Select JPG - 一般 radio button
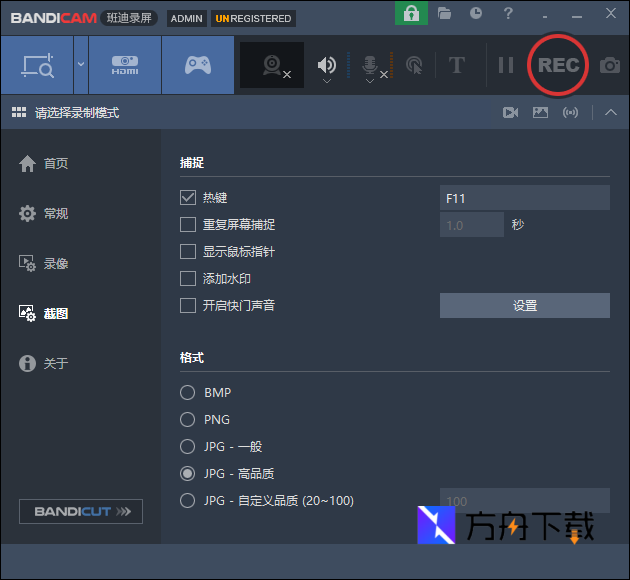 click(187, 446)
